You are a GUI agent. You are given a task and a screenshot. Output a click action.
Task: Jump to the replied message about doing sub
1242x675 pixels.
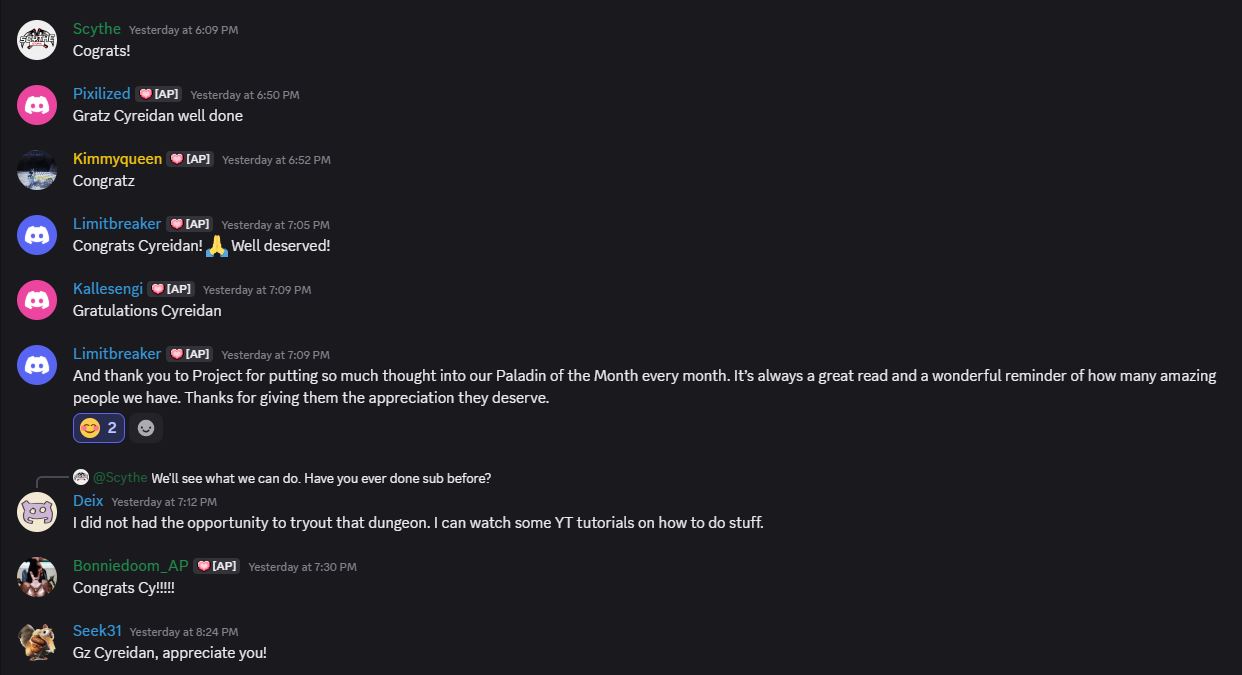(321, 478)
